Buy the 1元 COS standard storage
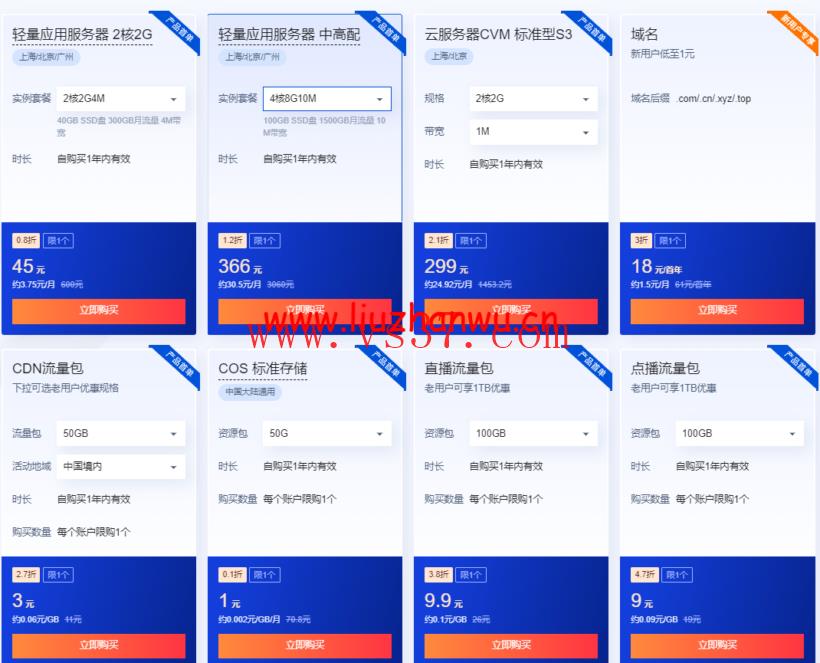This screenshot has height=663, width=820. 305,645
